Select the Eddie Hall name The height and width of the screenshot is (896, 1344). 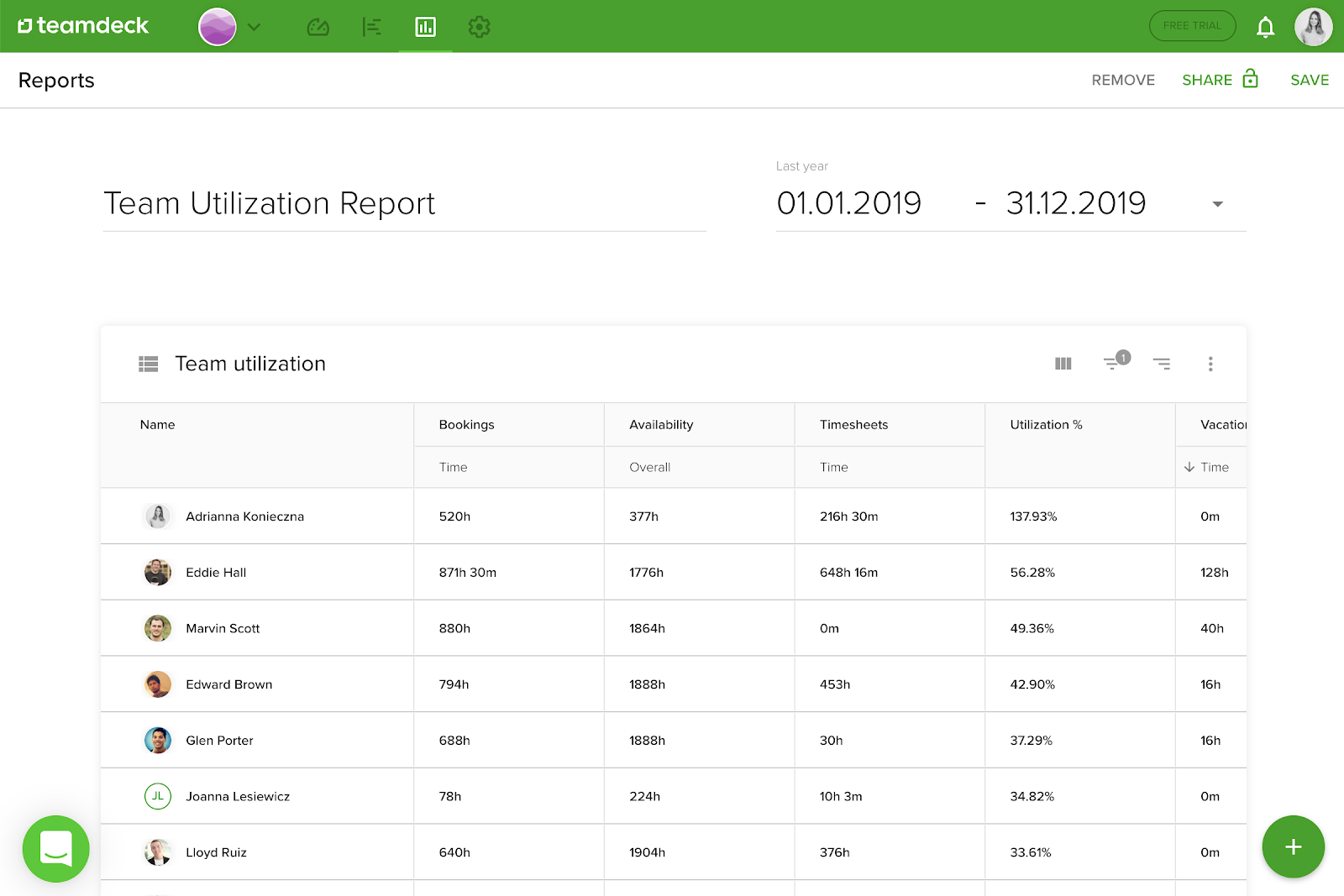[216, 573]
